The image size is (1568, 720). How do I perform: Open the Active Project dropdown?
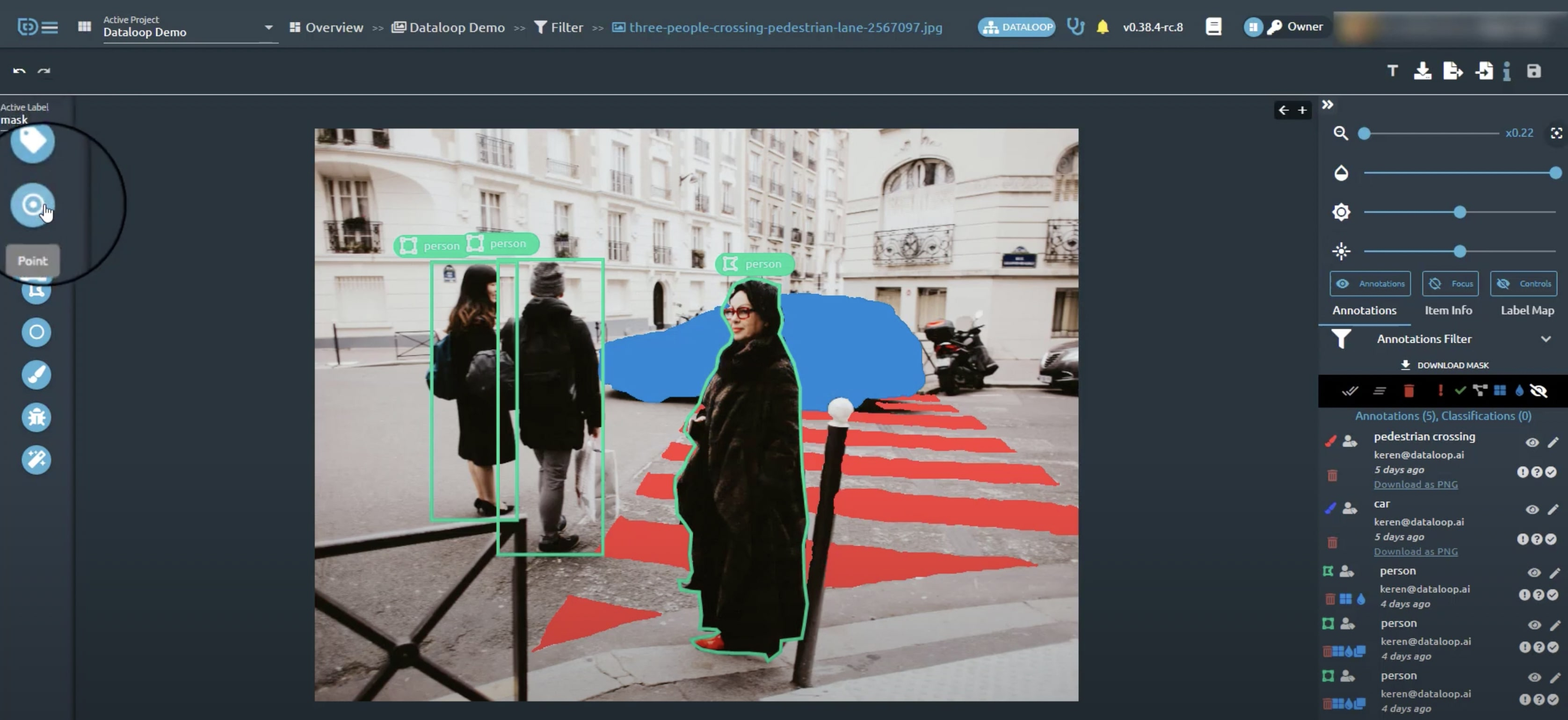(269, 28)
